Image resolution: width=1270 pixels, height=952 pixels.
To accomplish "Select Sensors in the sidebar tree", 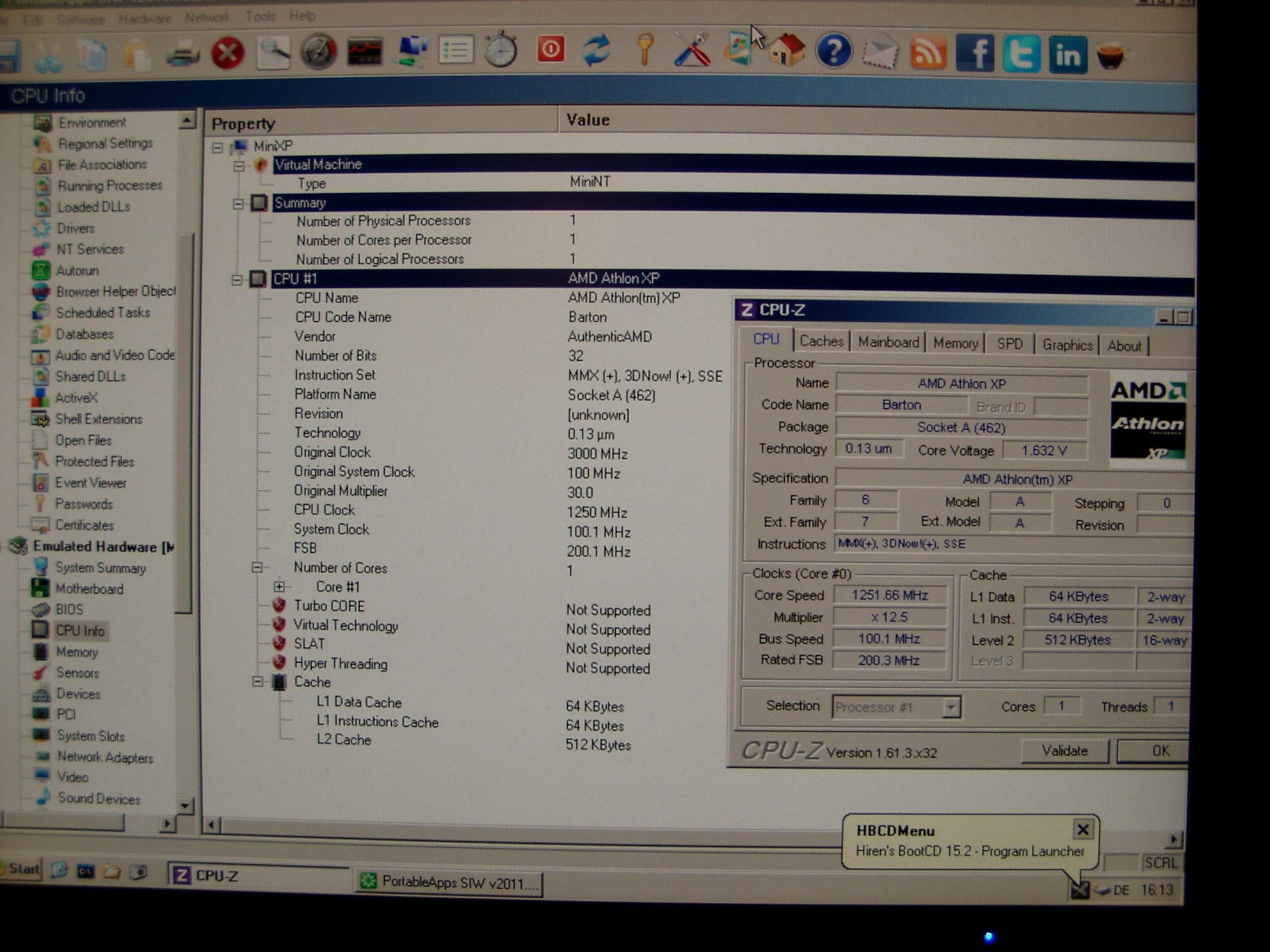I will point(77,672).
